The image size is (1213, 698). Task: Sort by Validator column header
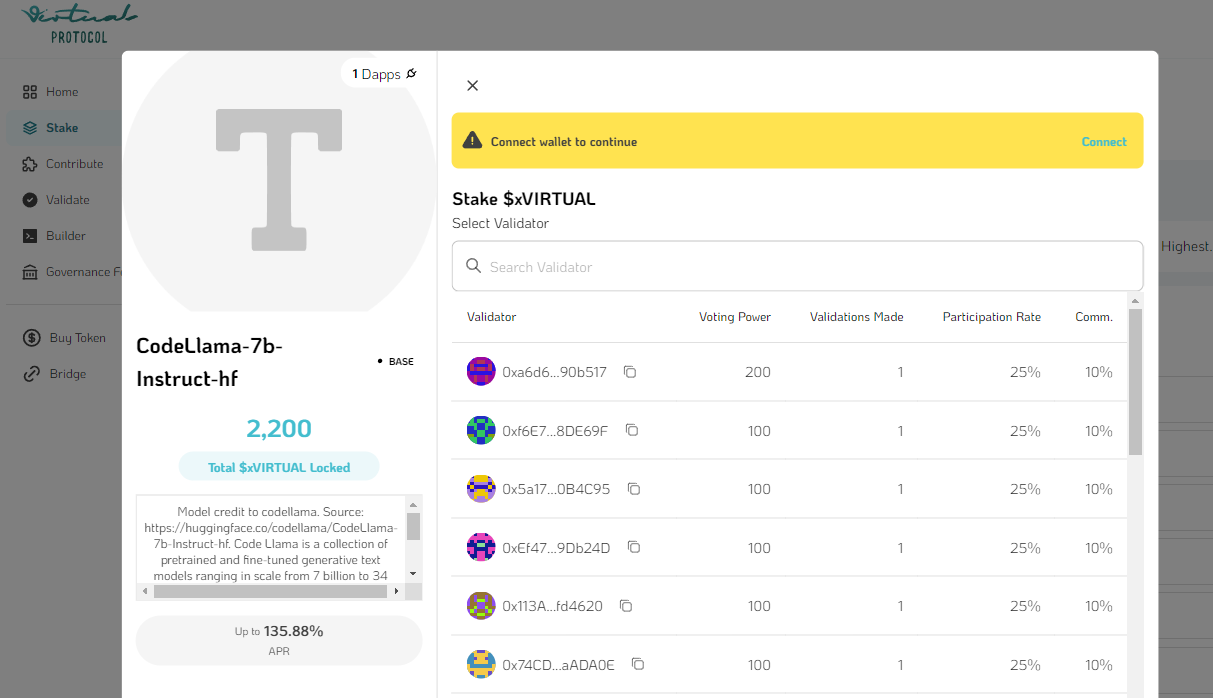point(491,317)
